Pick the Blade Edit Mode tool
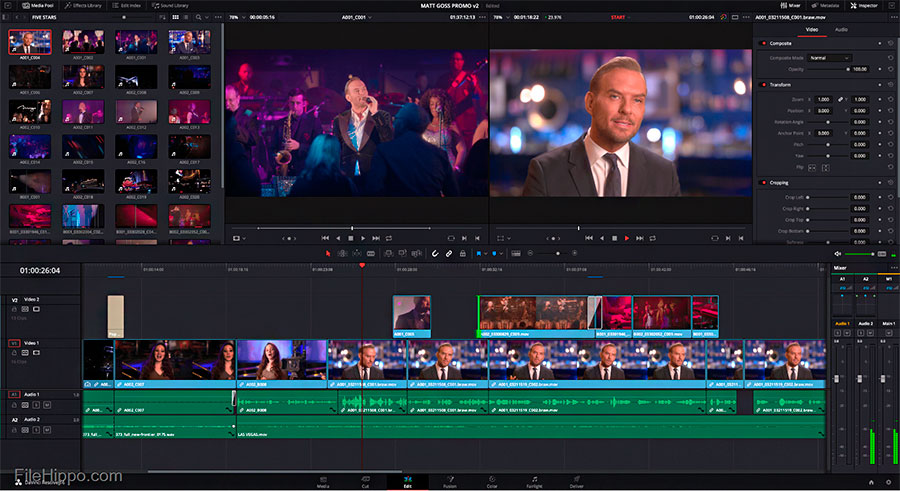 [x=371, y=253]
